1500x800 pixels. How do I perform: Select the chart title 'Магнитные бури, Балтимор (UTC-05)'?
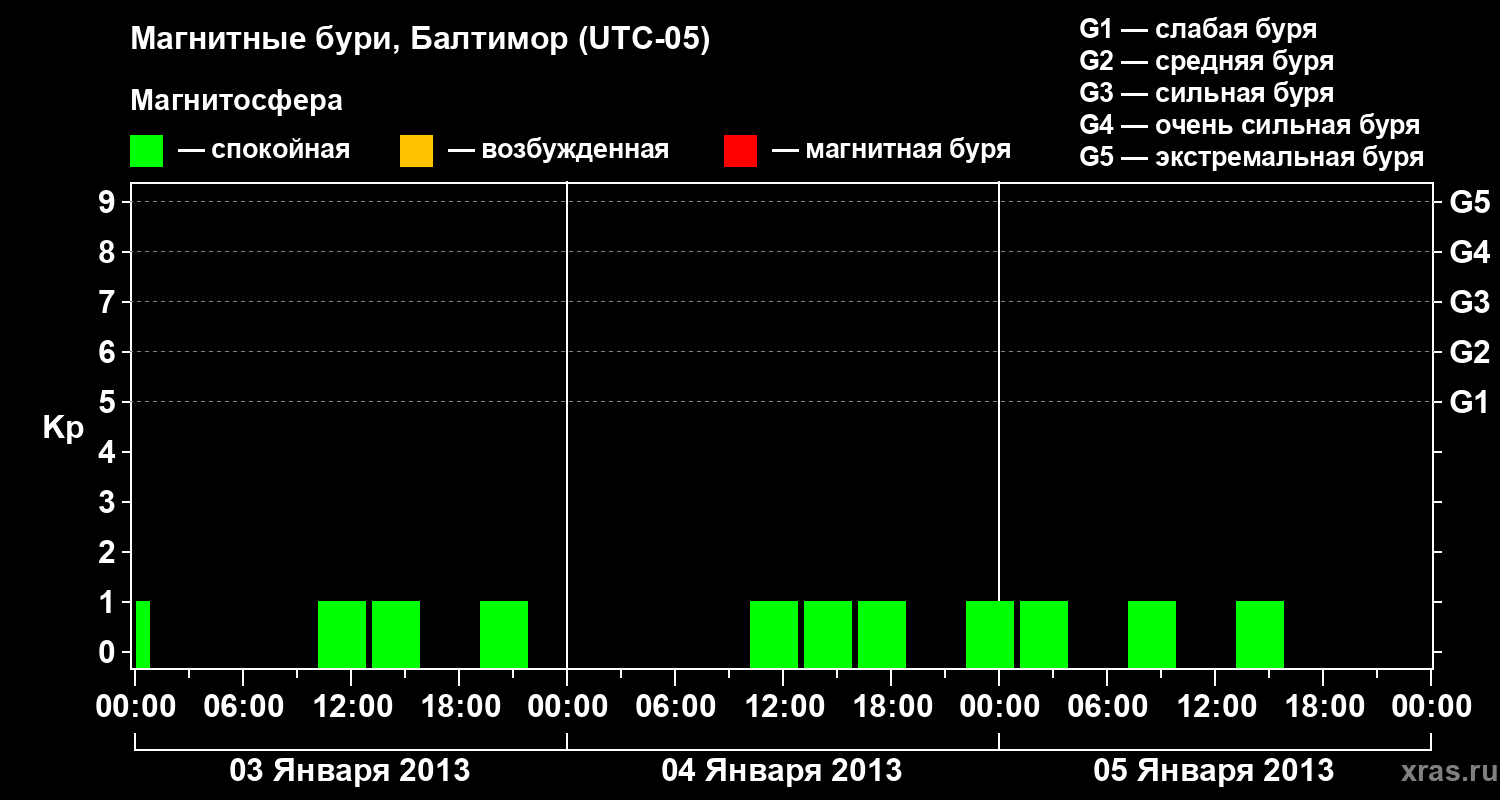point(420,40)
